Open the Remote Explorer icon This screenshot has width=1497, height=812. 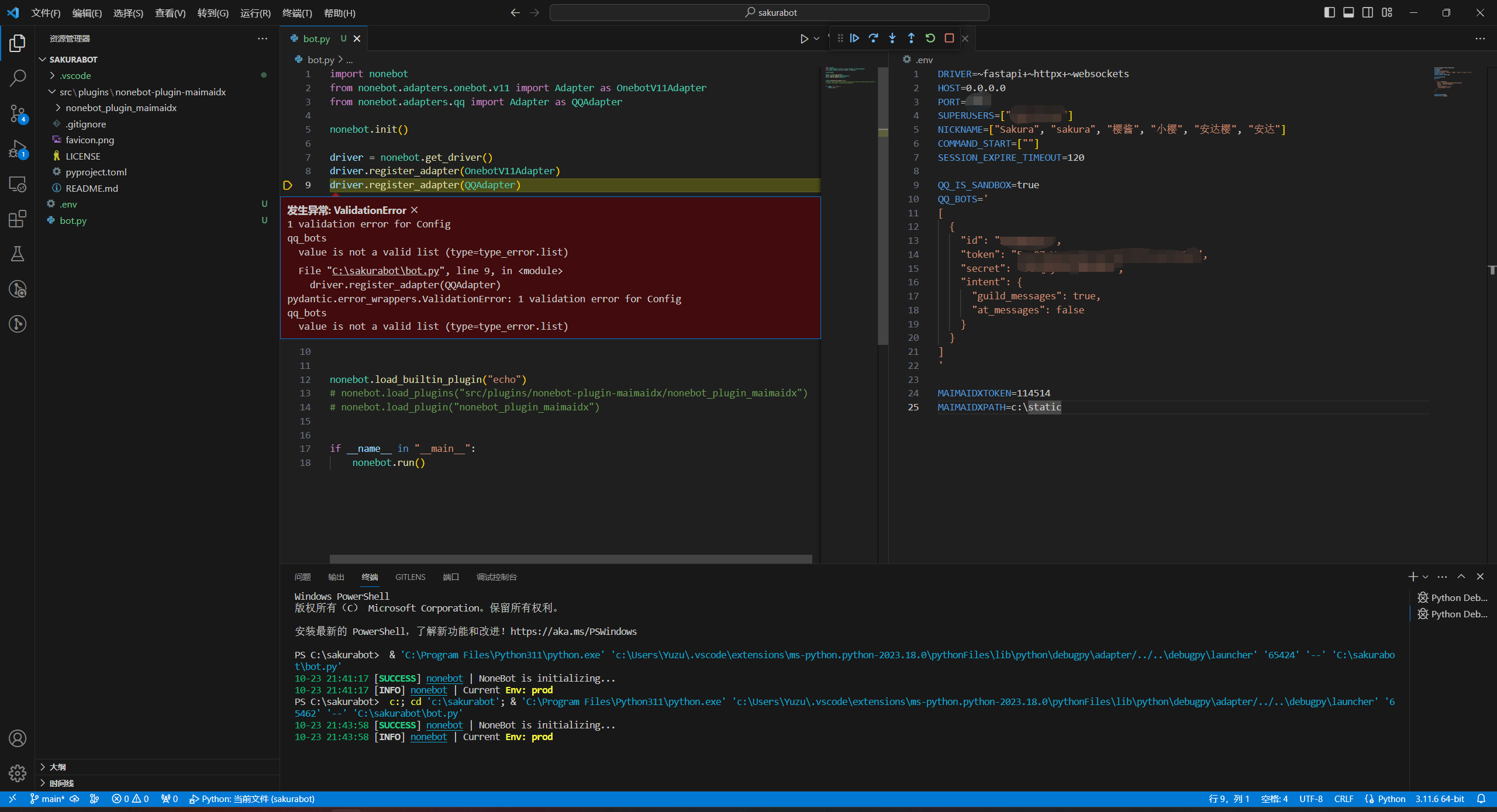18,184
